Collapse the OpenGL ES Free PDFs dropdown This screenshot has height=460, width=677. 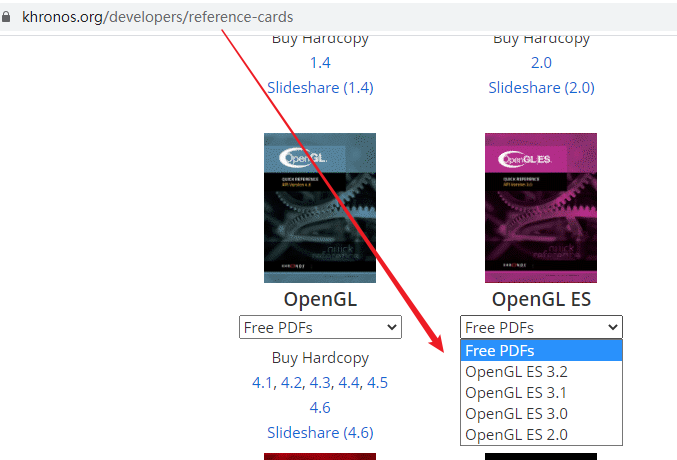pos(541,327)
